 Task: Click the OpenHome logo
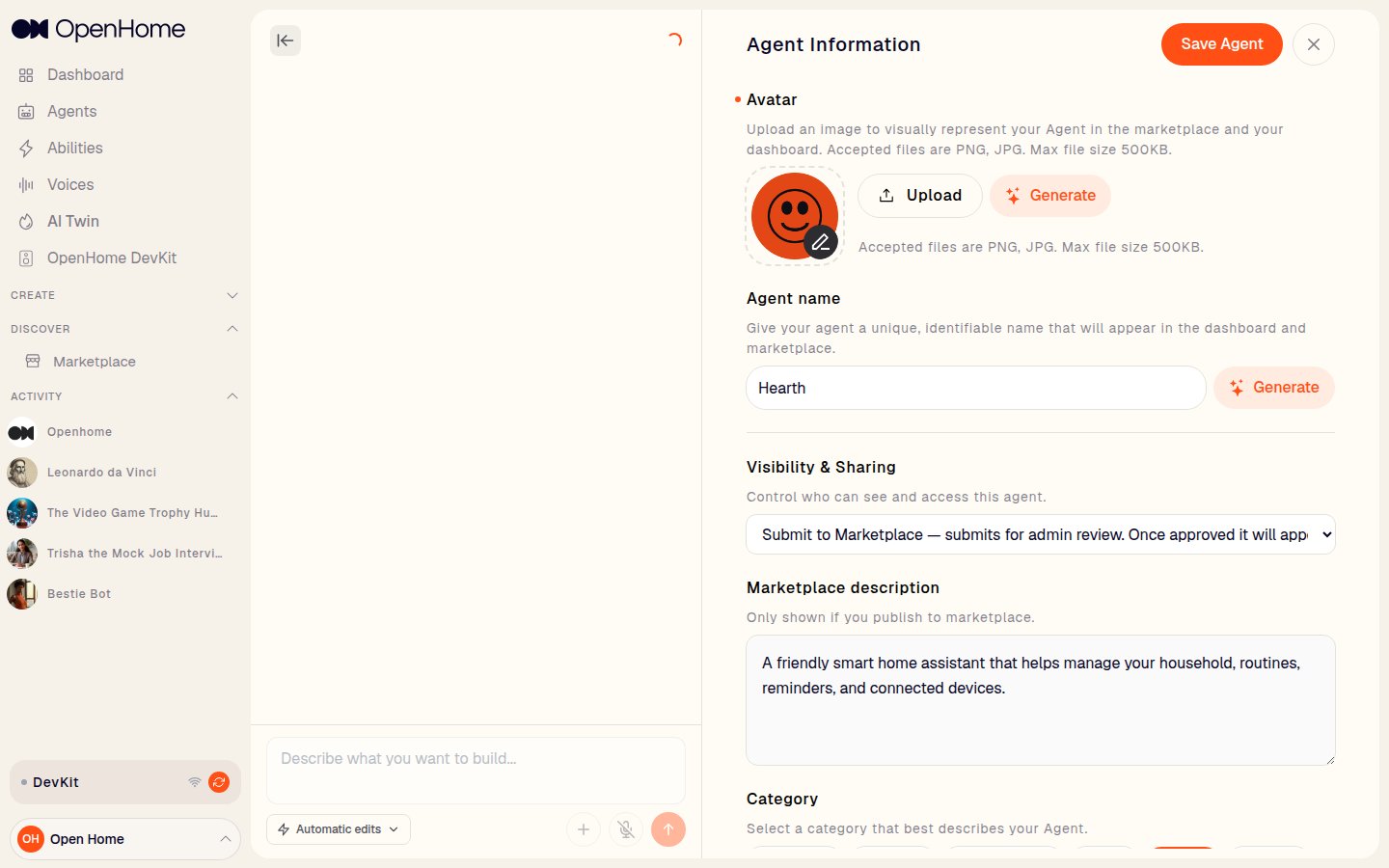tap(97, 29)
